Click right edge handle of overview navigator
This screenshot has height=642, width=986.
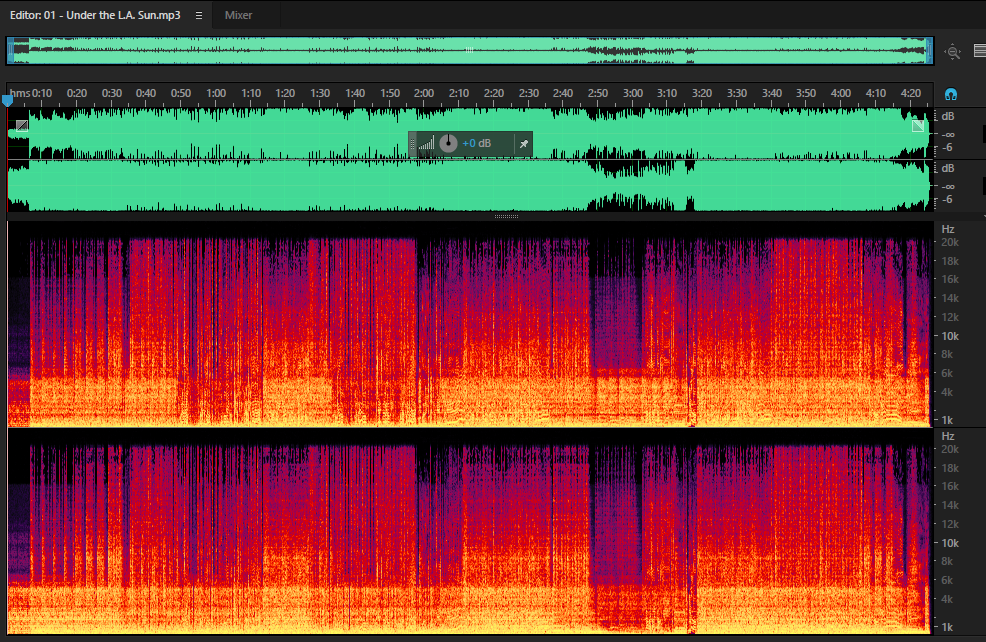point(929,50)
